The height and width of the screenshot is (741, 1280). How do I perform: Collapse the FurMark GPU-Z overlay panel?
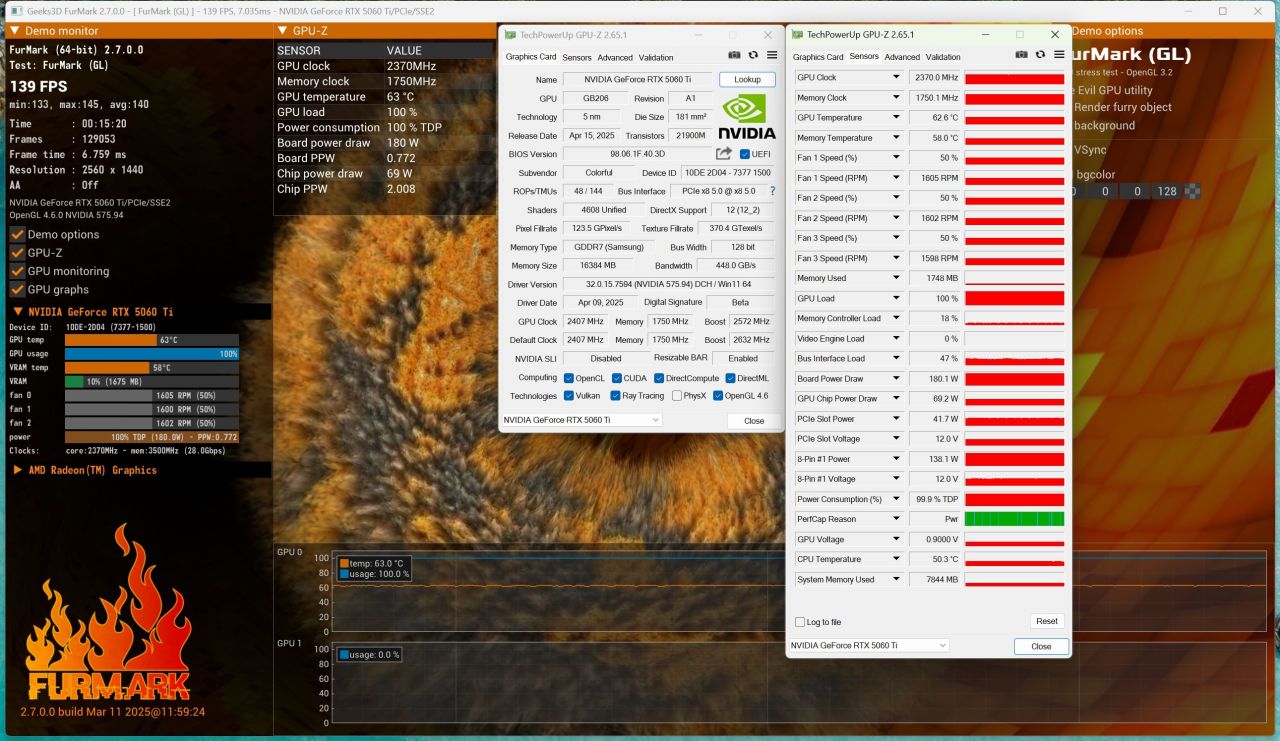pos(283,31)
